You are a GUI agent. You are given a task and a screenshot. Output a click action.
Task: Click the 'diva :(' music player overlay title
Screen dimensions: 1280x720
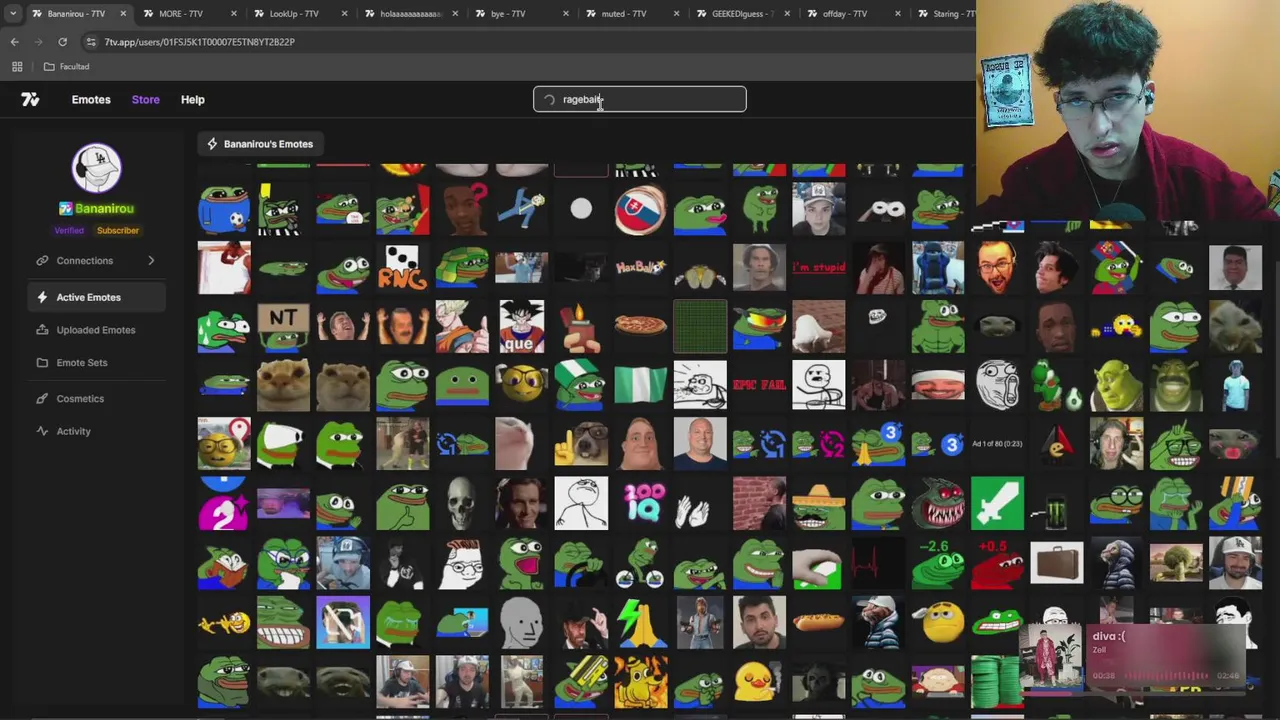coord(1109,636)
